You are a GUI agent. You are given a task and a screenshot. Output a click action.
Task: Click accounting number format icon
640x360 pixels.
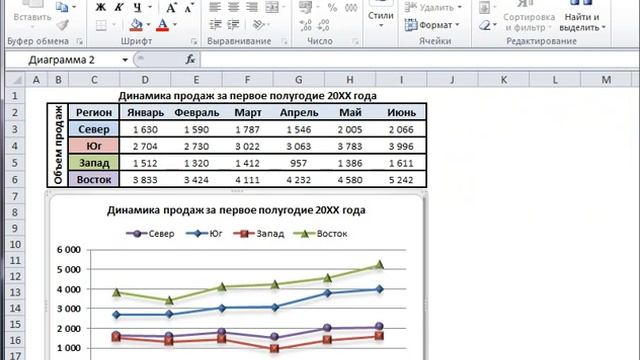(x=305, y=7)
